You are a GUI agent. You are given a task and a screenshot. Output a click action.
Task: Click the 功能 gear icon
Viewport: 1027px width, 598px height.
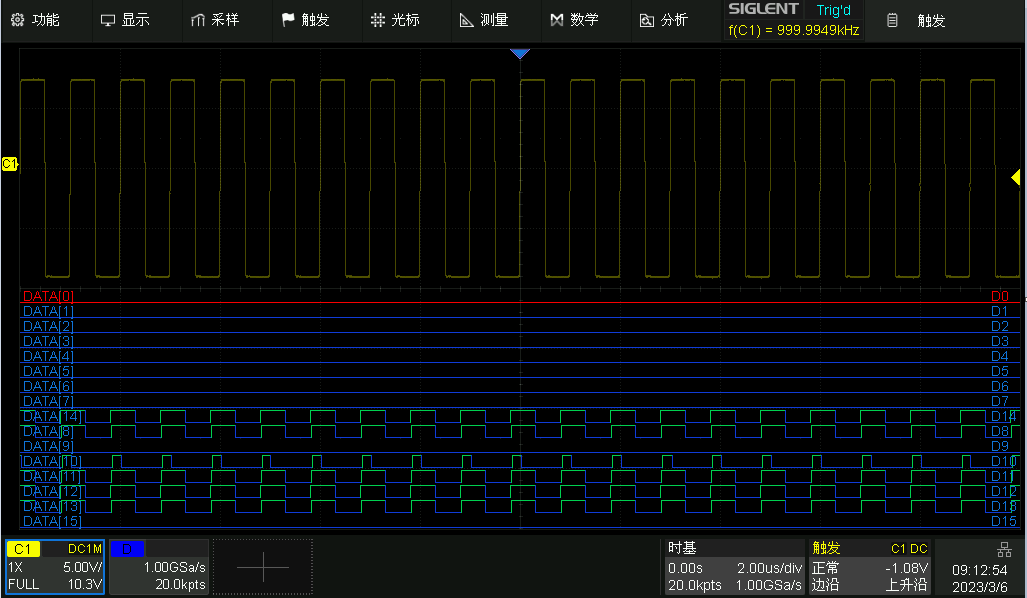click(x=17, y=18)
